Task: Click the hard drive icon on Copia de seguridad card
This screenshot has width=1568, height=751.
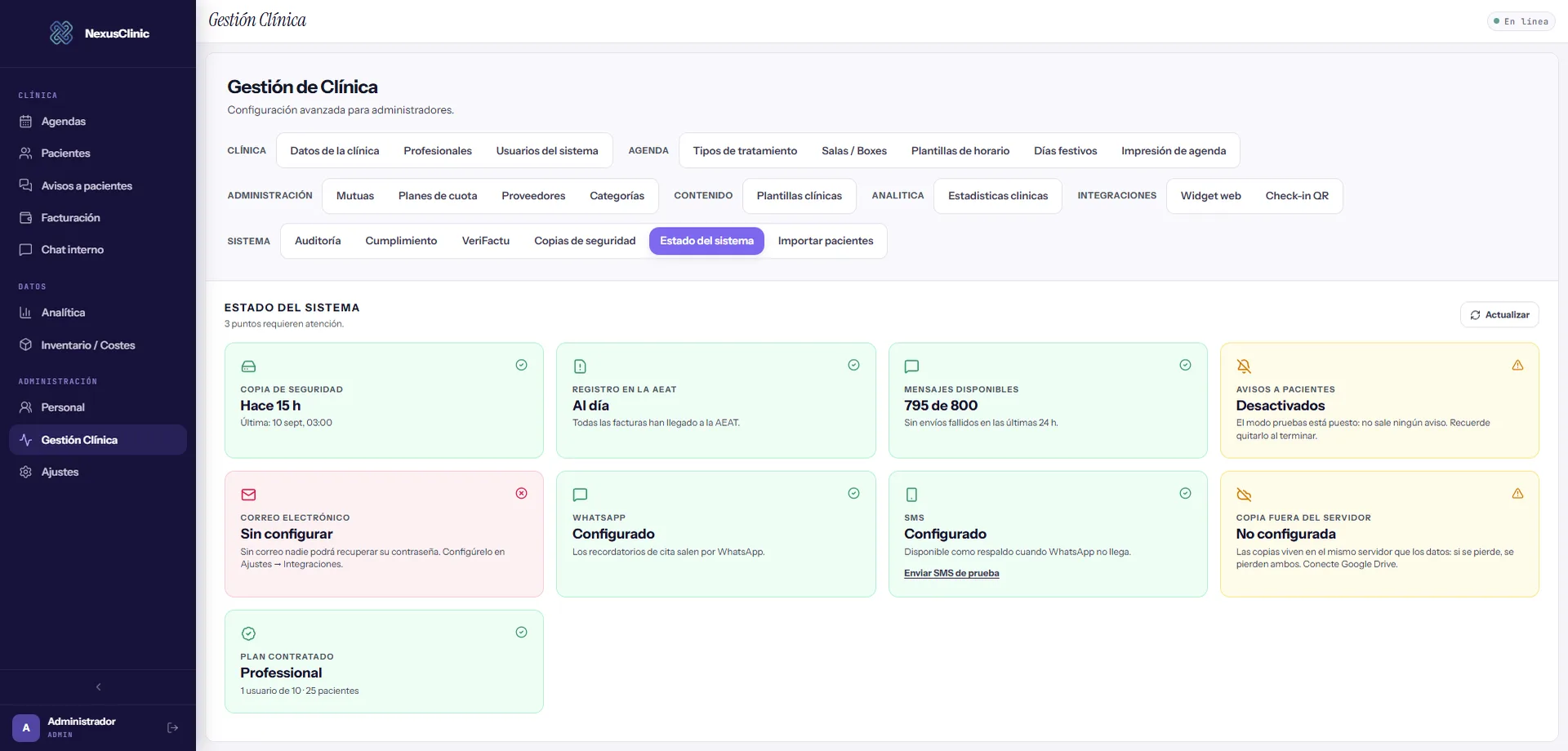Action: [248, 367]
